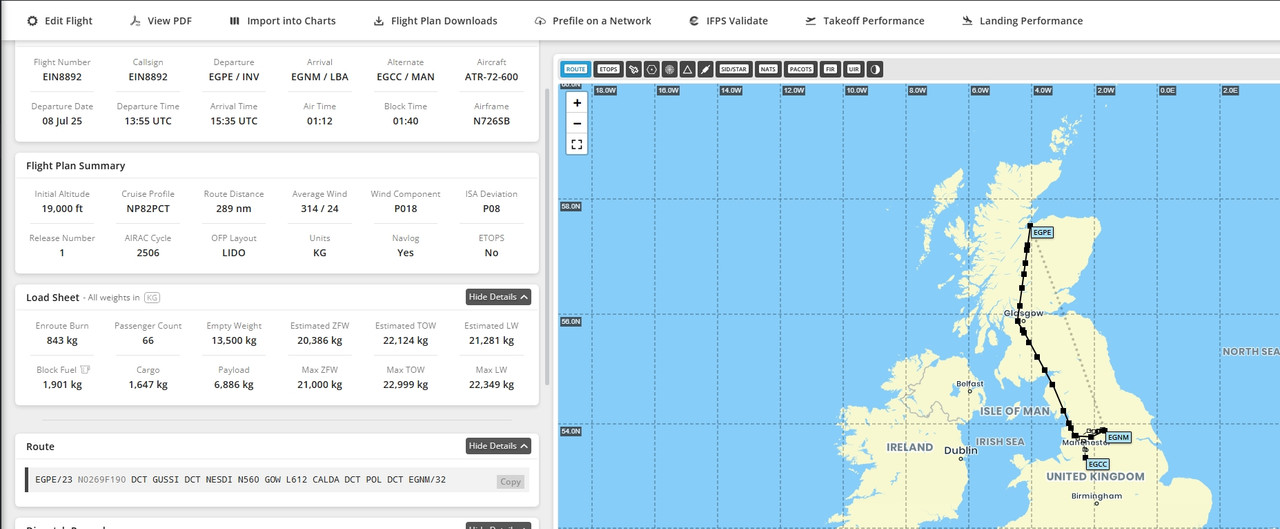Click the flight number EIN8892 value
The image size is (1280, 529).
62,76
